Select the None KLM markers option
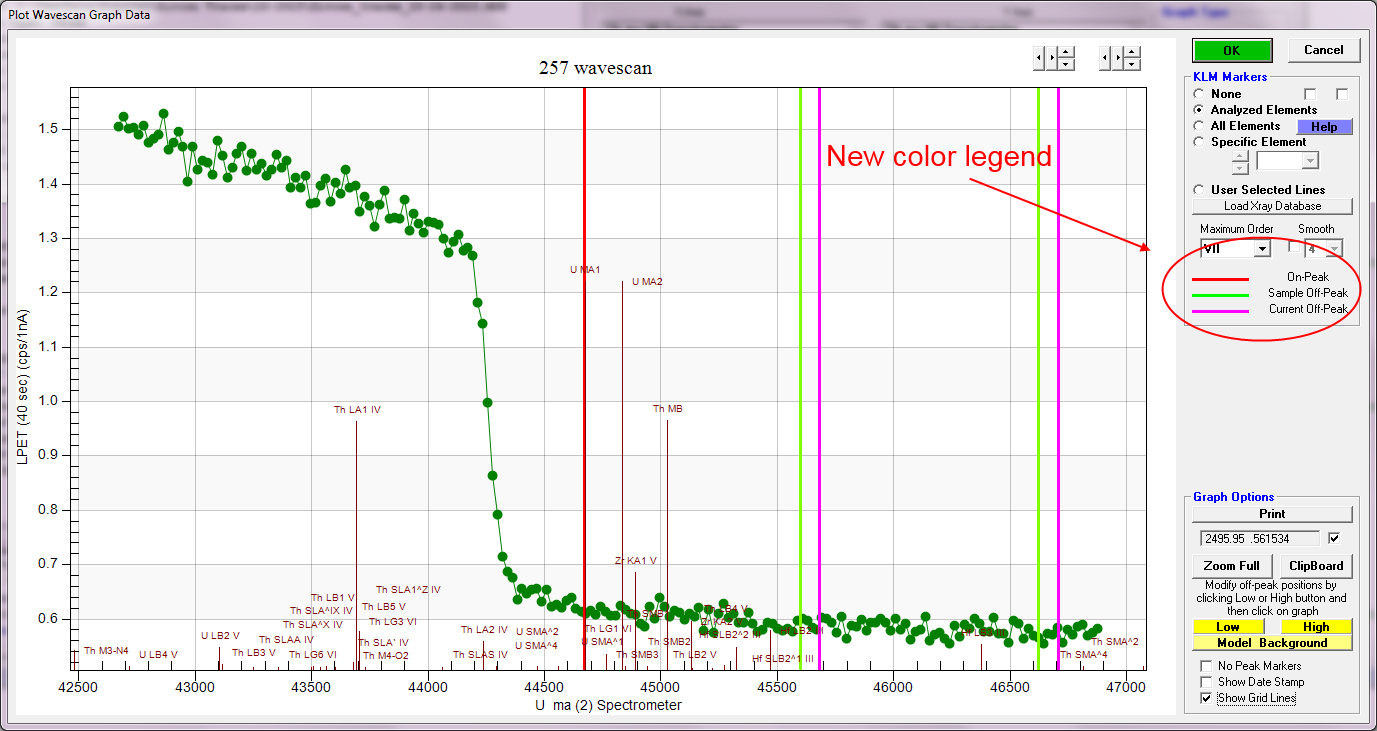Image resolution: width=1377 pixels, height=731 pixels. pyautogui.click(x=1200, y=94)
